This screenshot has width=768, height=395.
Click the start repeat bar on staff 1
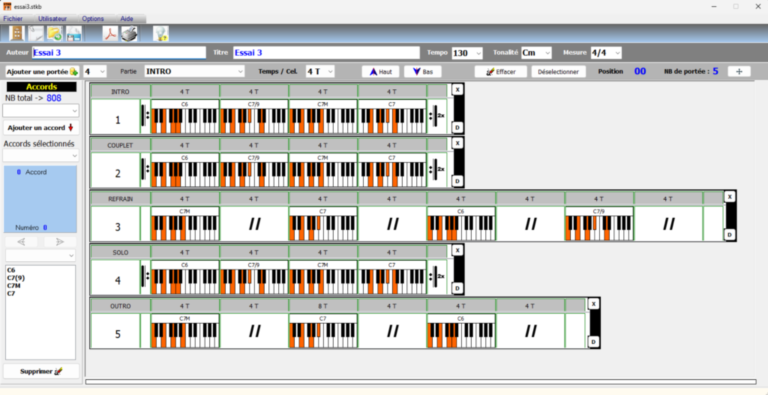145,116
